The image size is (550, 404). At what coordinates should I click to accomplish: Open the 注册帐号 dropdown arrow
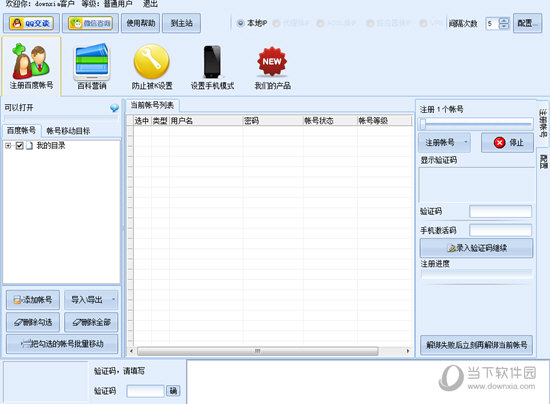point(466,142)
